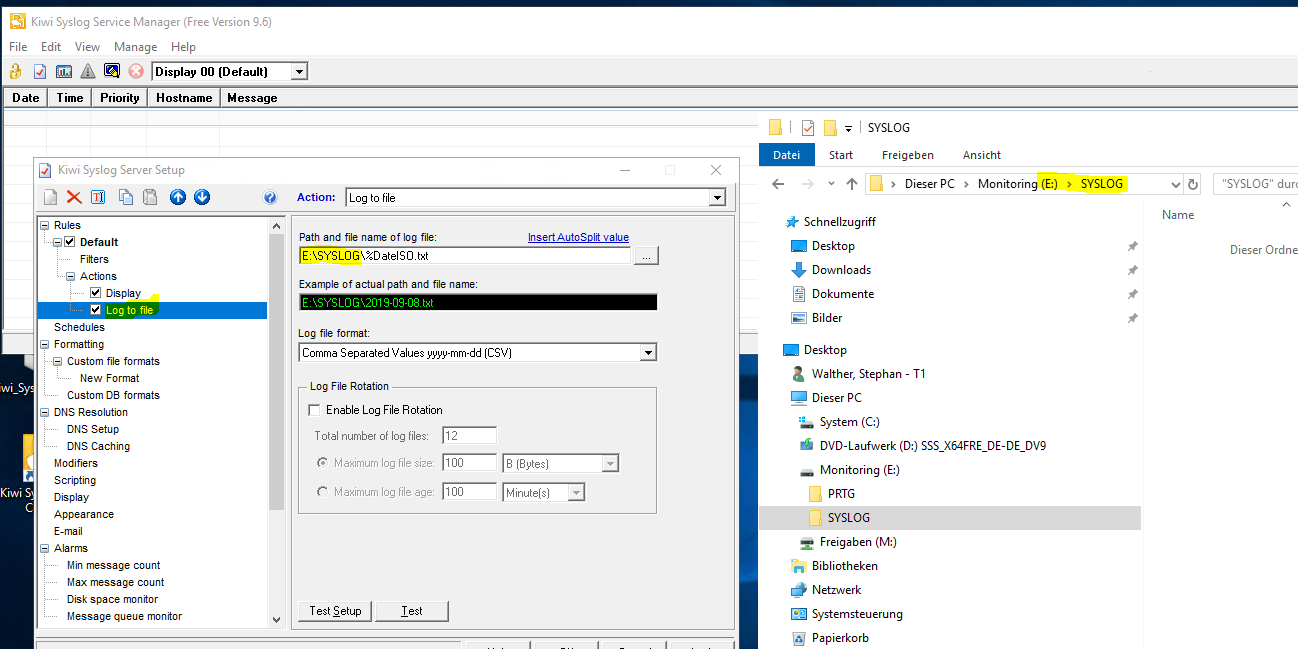Click the checkmark properties icon in Explorer title bar
The image size is (1298, 649).
pyautogui.click(x=808, y=128)
